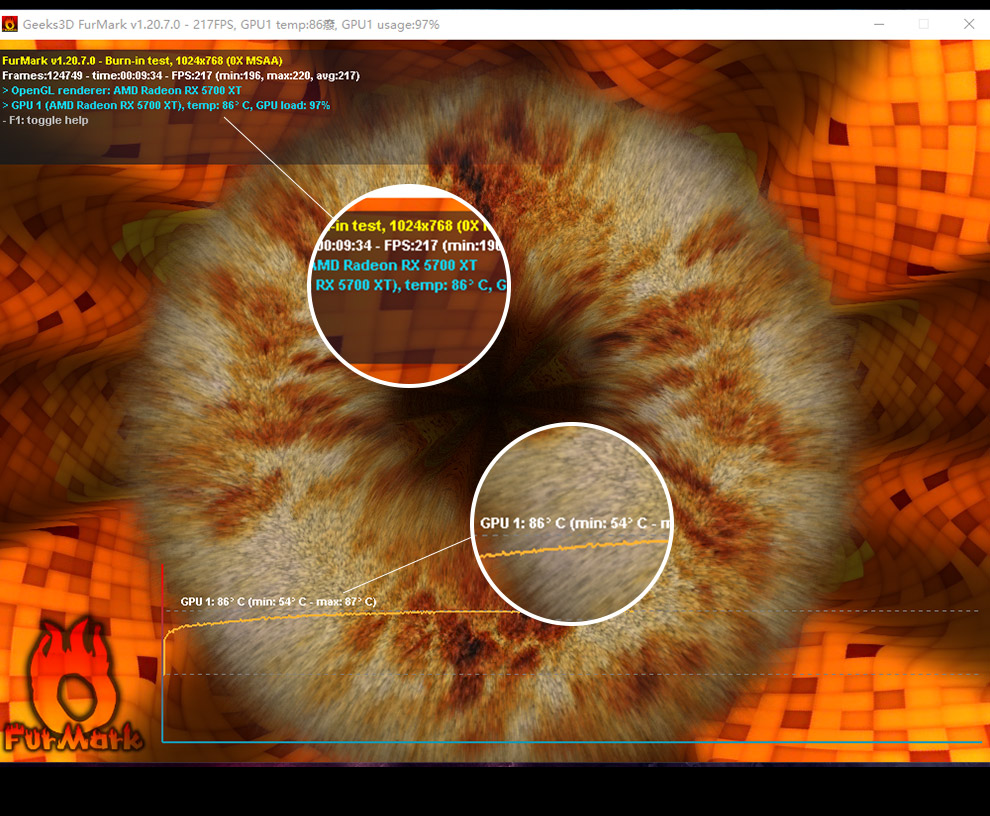
Task: Click the GPU 1 temp and load line
Action: coord(166,105)
